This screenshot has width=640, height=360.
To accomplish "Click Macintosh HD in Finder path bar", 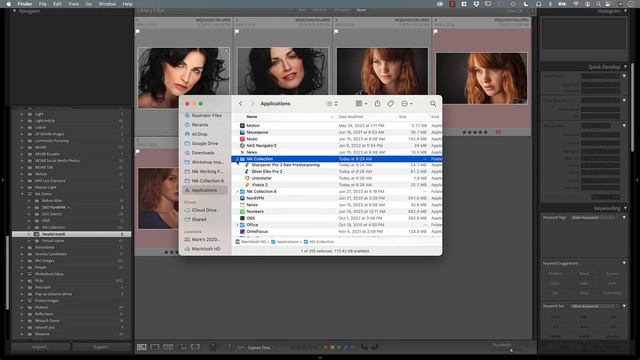I will (250, 242).
